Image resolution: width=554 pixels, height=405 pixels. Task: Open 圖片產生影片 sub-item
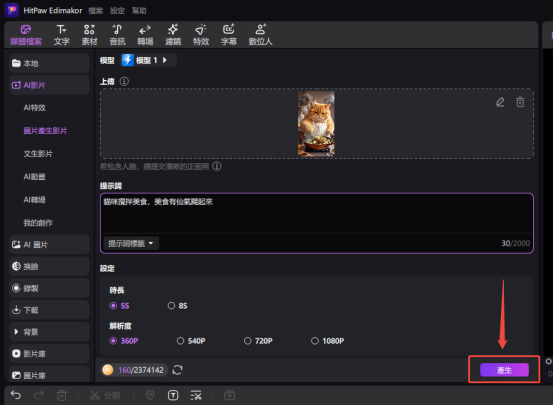tap(45, 131)
